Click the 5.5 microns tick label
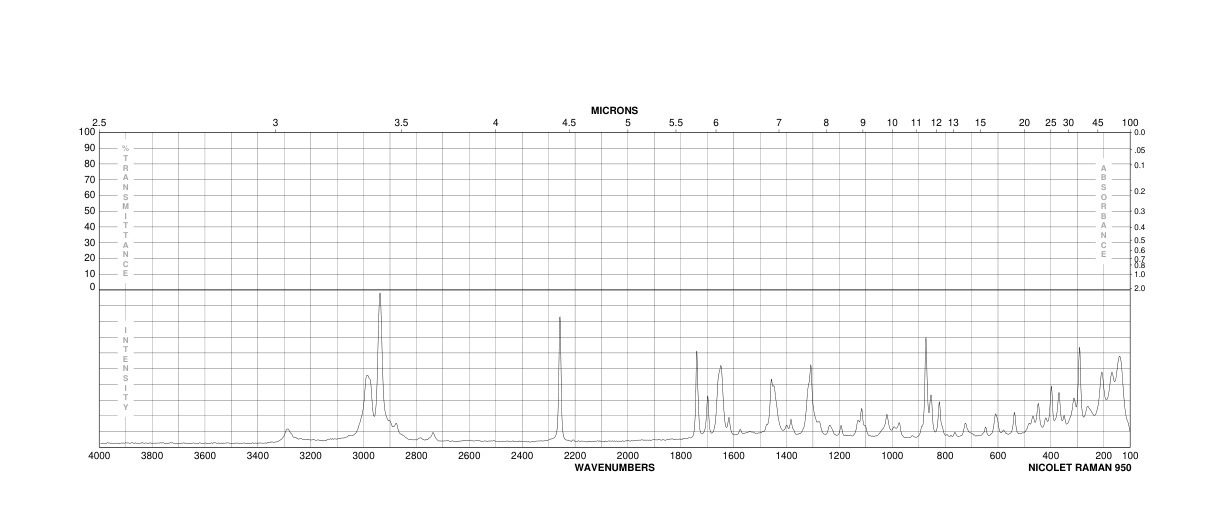Viewport: 1224px width, 528px height. [676, 122]
